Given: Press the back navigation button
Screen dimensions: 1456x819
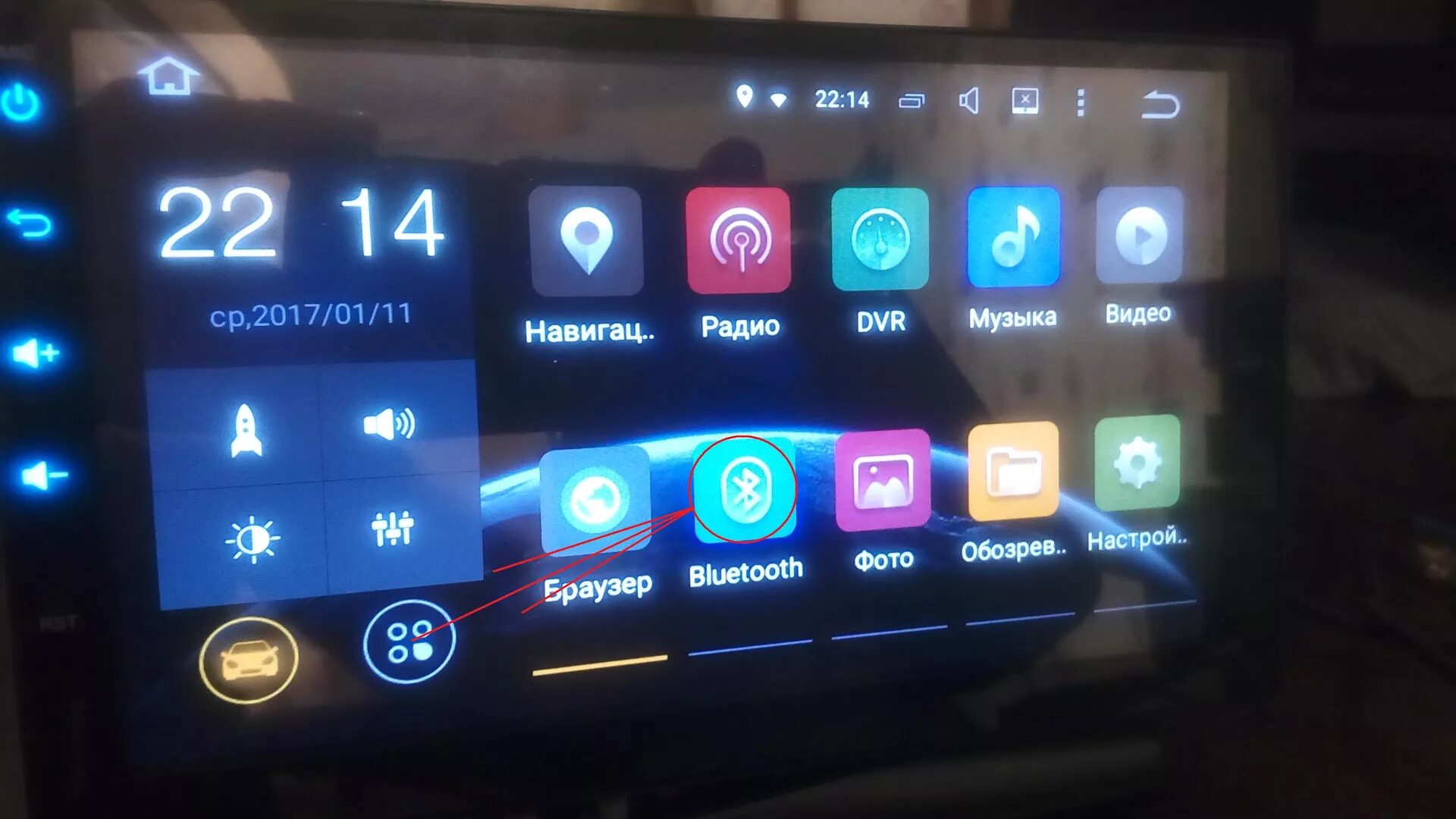Looking at the screenshot, I should coord(1165,100).
